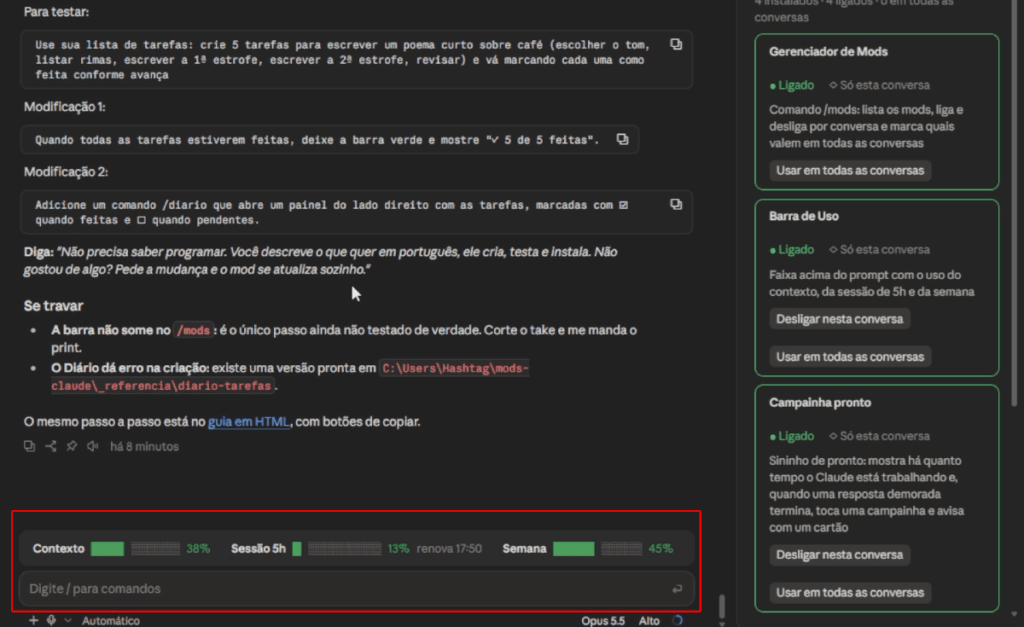
Task: Copy the Modificação 1 code snippet
Action: coord(622,139)
